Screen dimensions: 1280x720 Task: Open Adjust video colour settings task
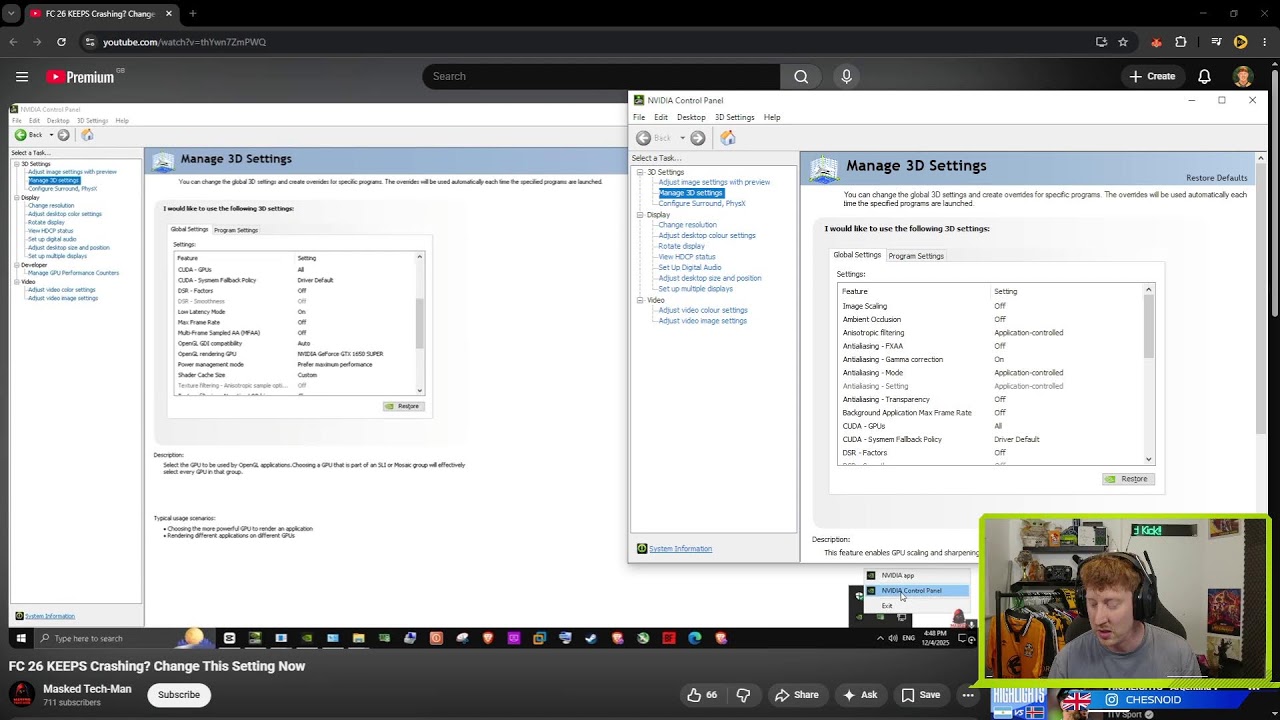[x=703, y=310]
